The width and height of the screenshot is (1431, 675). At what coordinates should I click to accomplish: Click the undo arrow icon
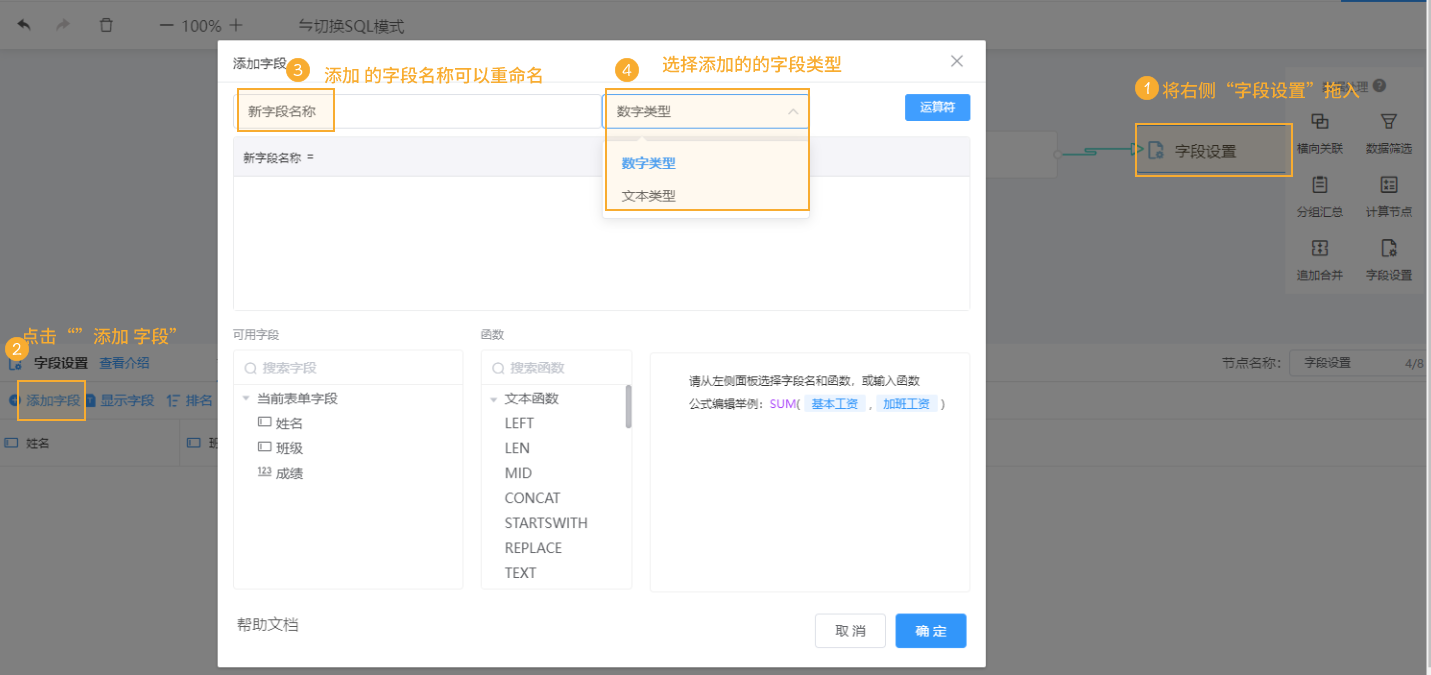click(x=23, y=24)
